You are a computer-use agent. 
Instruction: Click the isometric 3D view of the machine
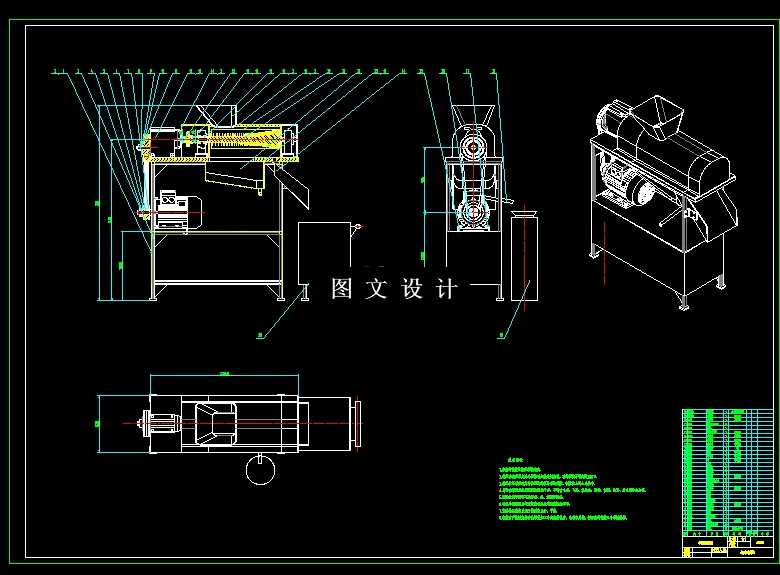coord(663,201)
